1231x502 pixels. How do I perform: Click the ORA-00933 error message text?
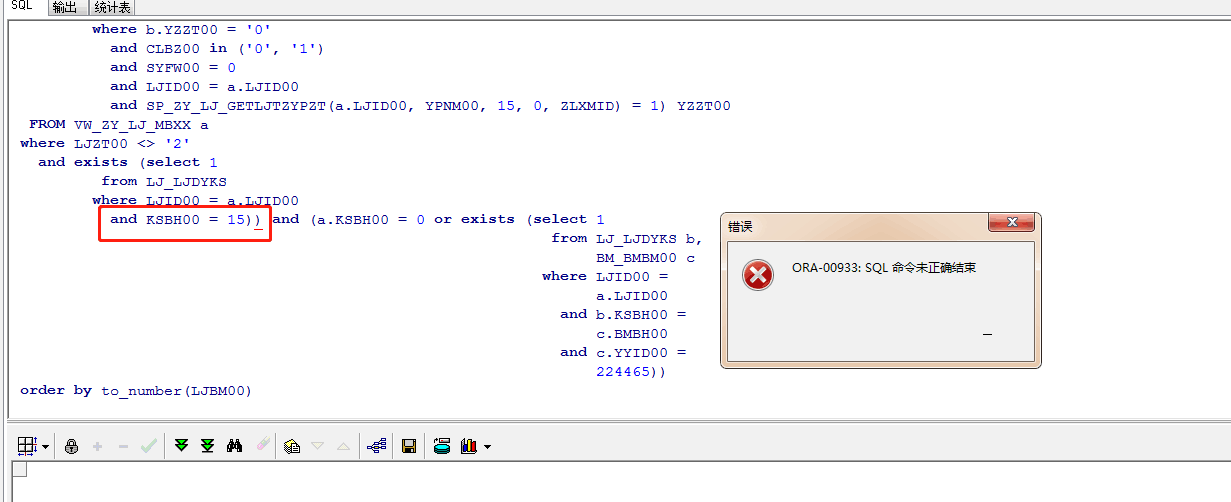coord(884,268)
